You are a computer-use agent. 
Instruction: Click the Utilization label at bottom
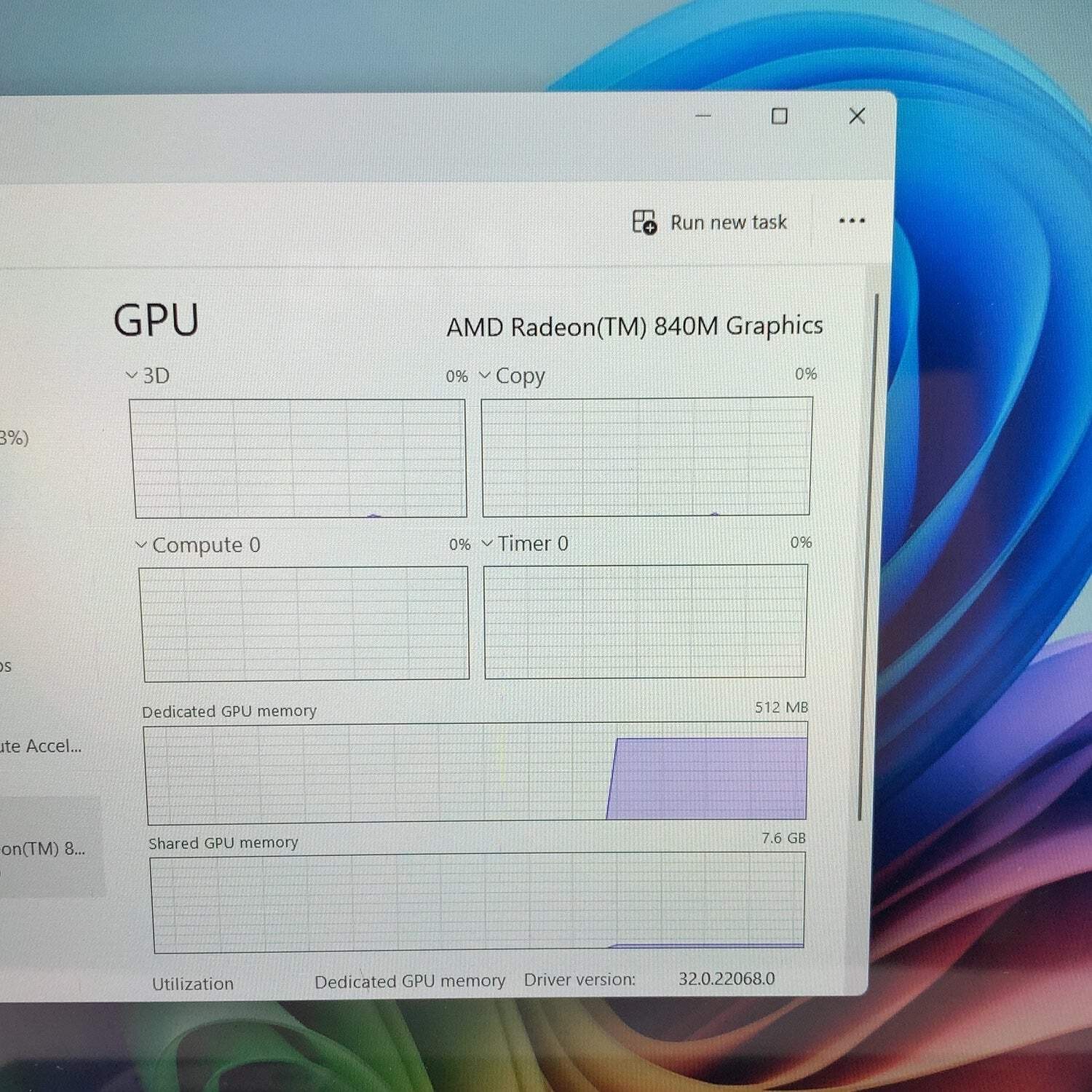pyautogui.click(x=193, y=984)
